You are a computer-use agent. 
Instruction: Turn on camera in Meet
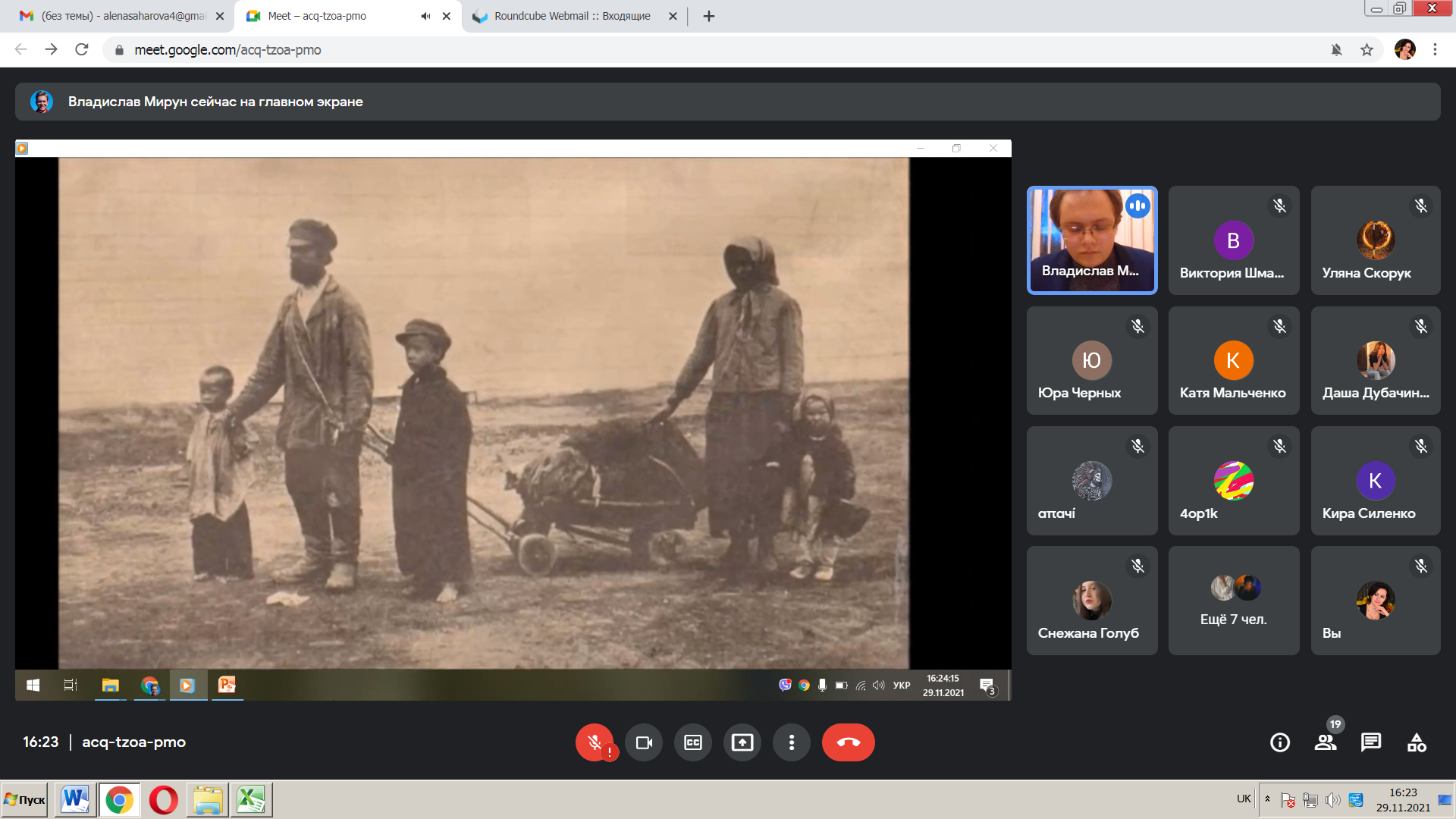pos(644,742)
